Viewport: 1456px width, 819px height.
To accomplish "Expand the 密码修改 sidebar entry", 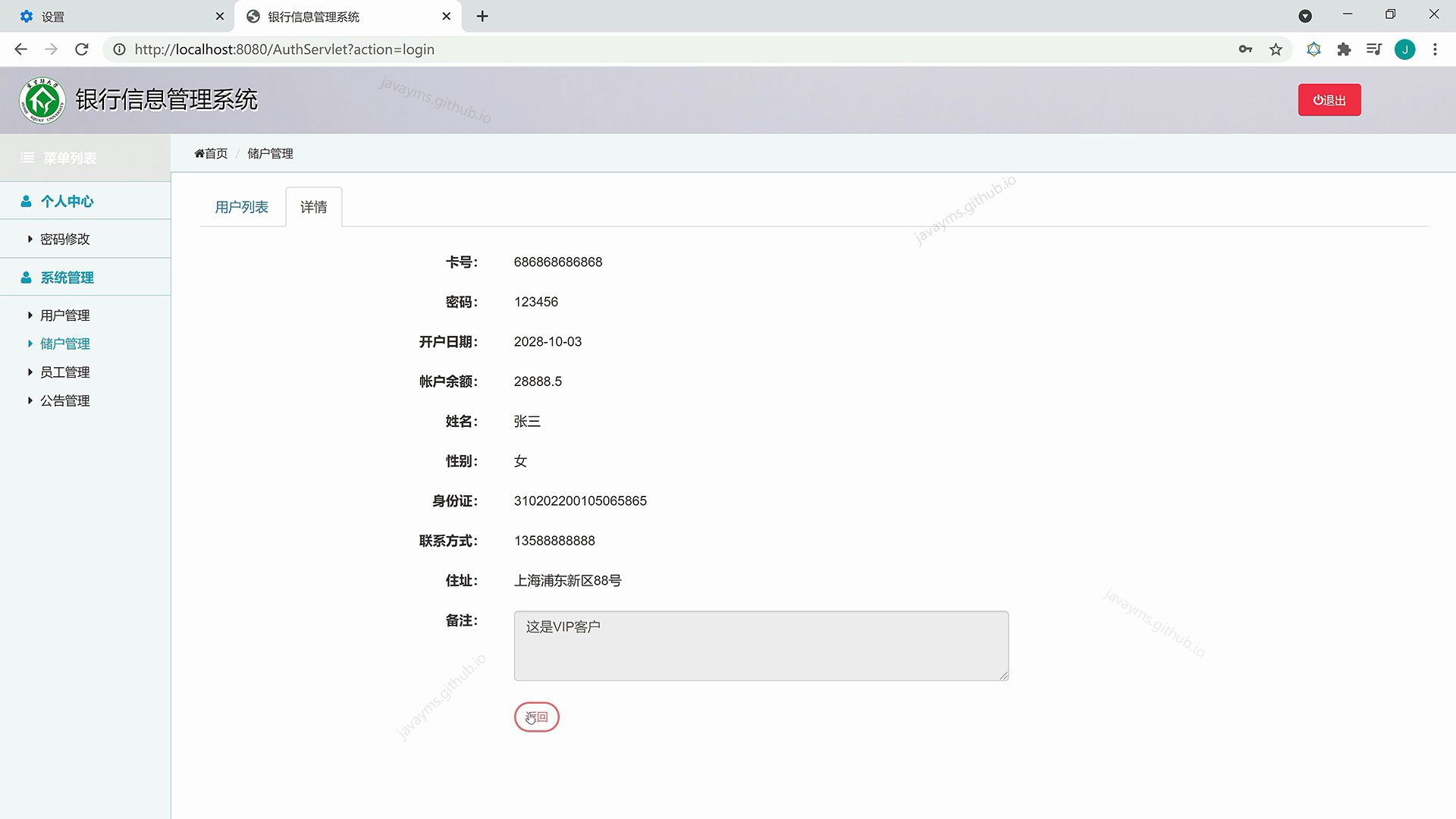I will pyautogui.click(x=65, y=238).
